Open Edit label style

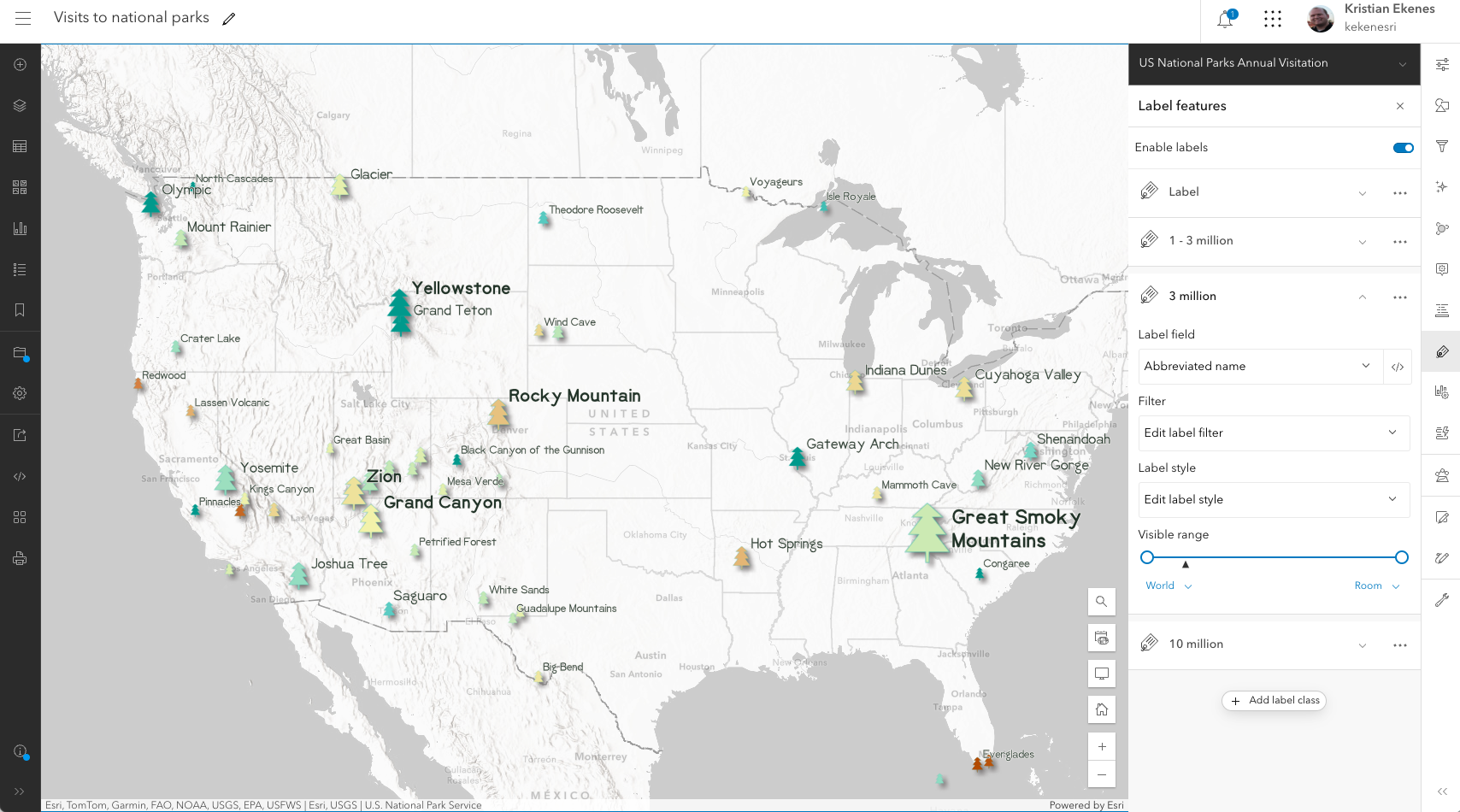click(1274, 500)
